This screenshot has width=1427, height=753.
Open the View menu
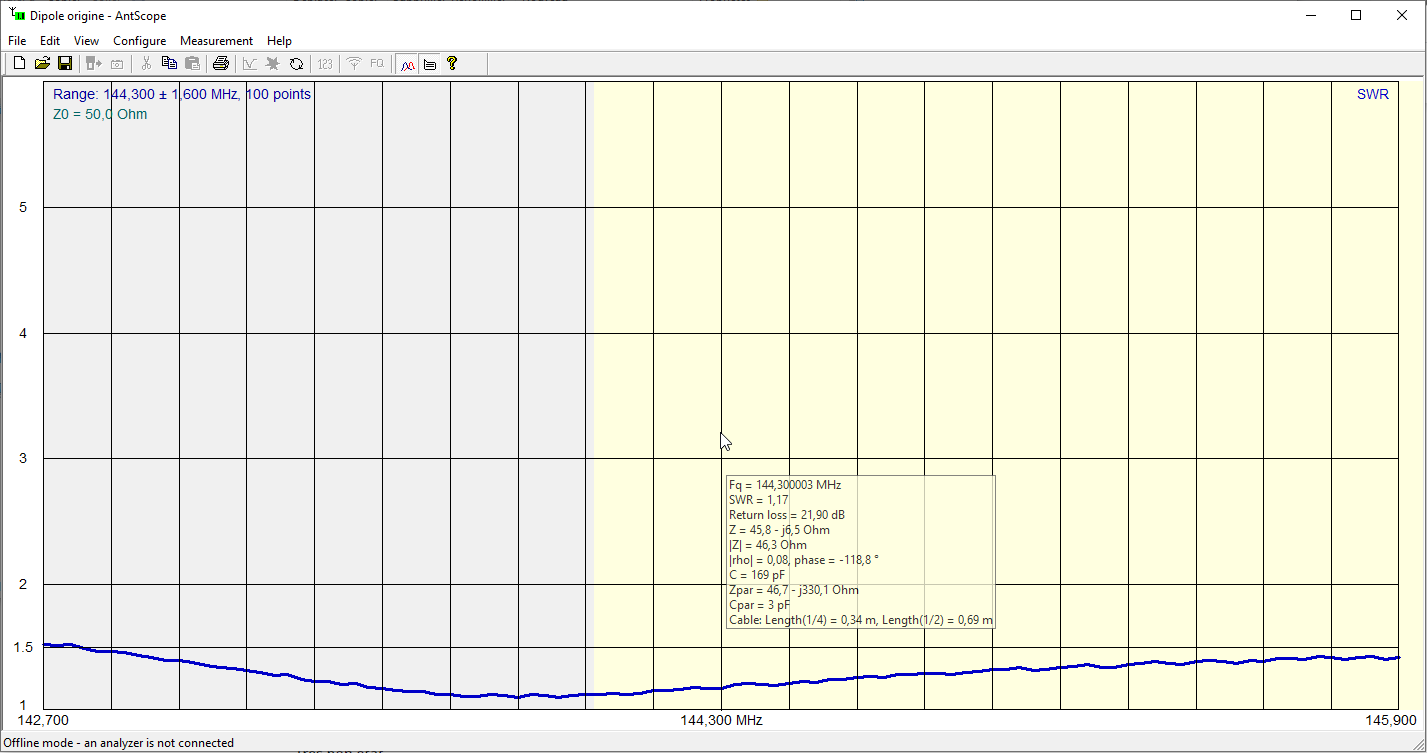click(86, 41)
